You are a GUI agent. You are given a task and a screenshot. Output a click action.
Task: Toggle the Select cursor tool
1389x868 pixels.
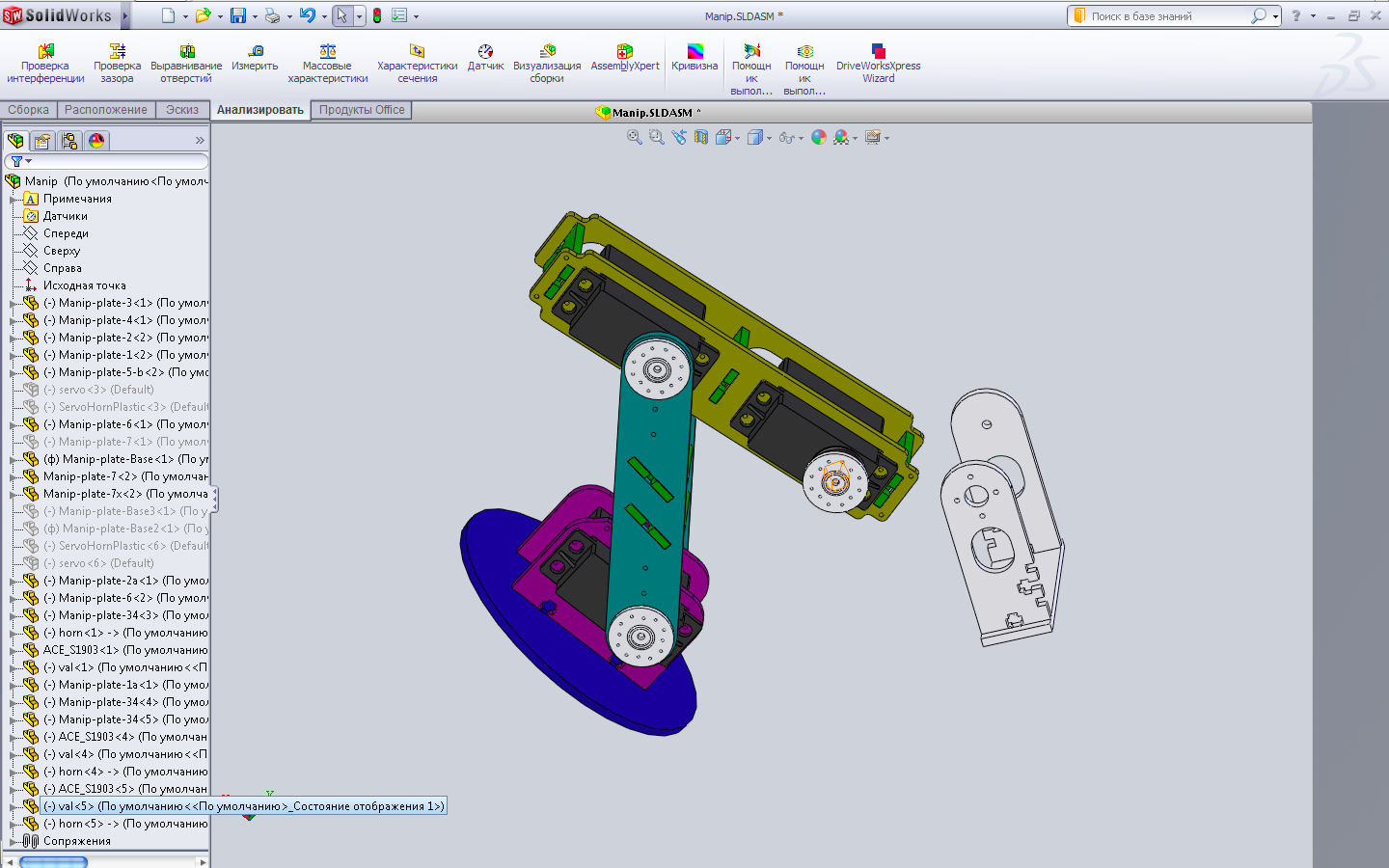[341, 15]
